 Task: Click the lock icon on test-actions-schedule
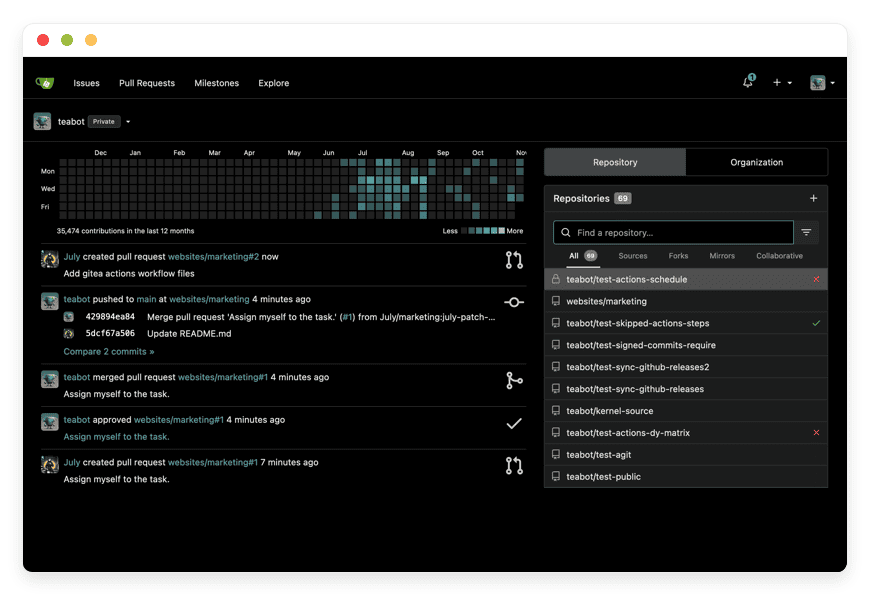[x=555, y=279]
